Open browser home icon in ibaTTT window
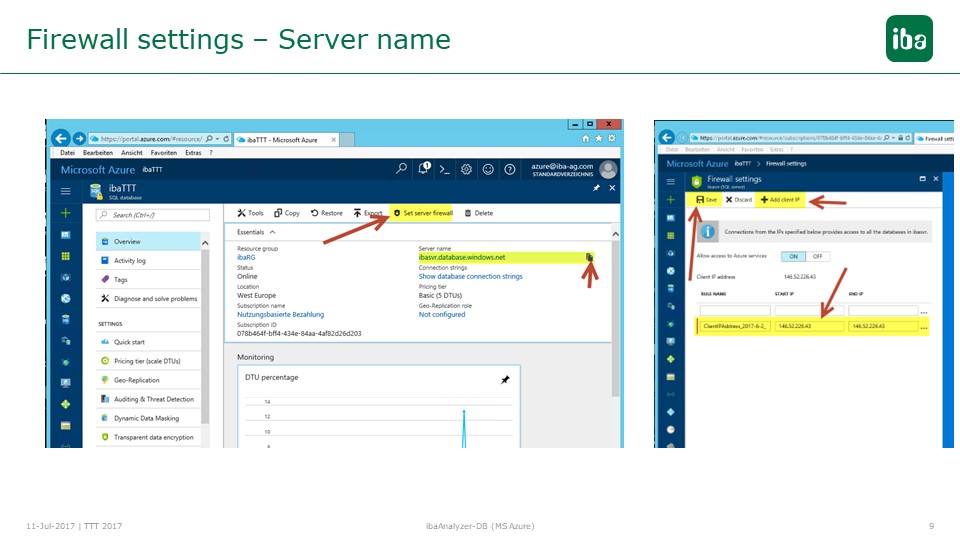 [586, 138]
